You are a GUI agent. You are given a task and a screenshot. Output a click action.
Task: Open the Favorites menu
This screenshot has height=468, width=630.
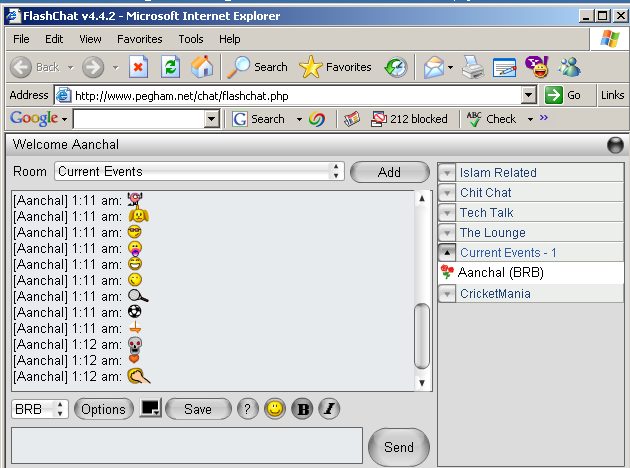tap(140, 39)
